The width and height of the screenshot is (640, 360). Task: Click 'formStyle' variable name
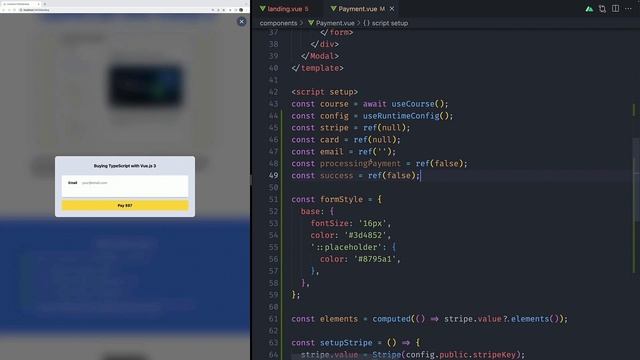click(x=341, y=200)
